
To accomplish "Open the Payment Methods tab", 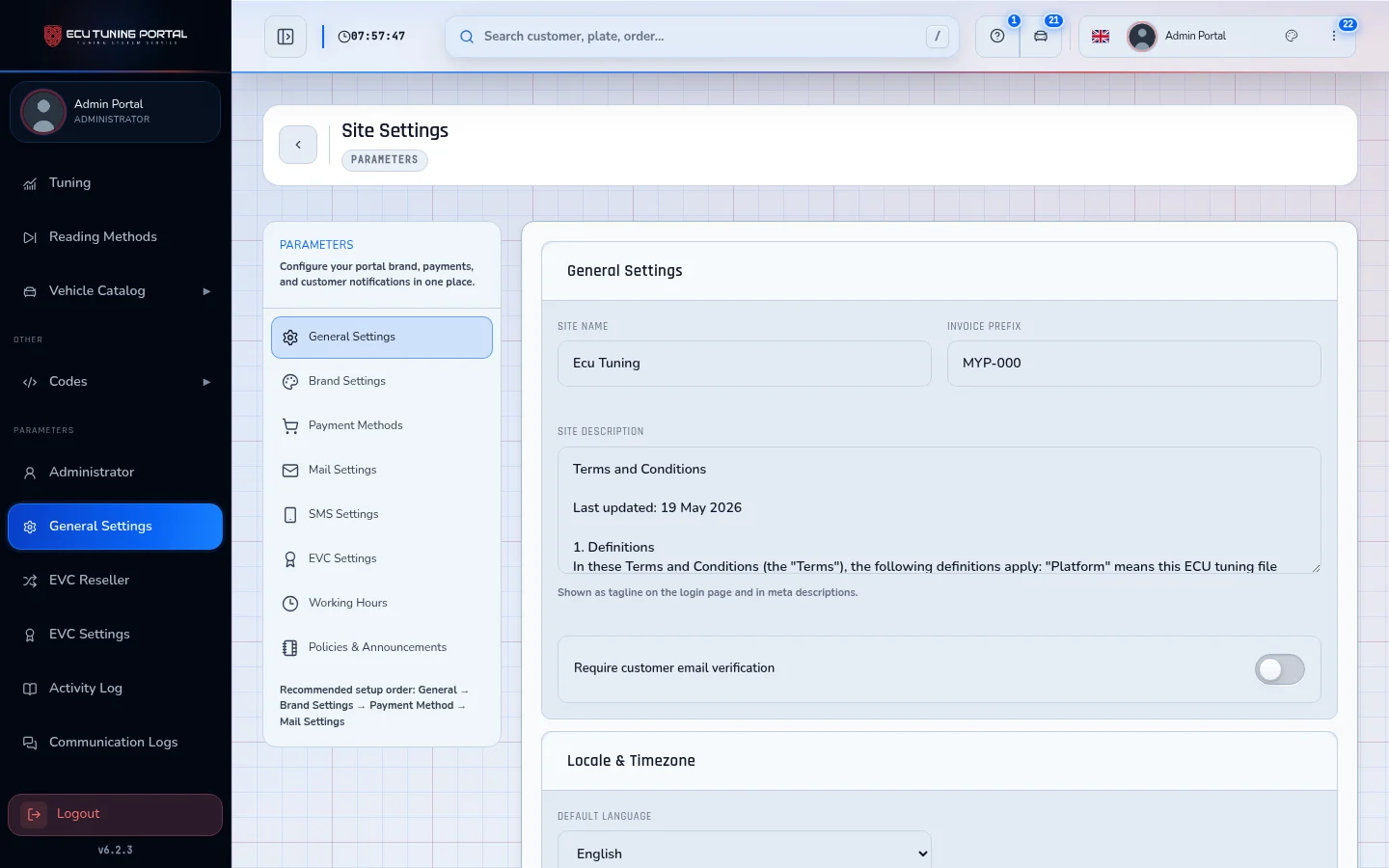I will click(382, 426).
